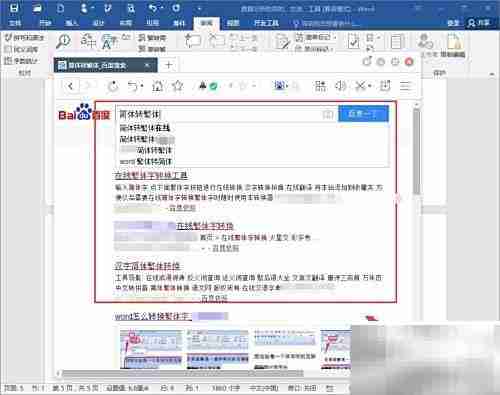The image size is (500, 395).
Task: Add a New Comment from the ribbon
Action: point(193,41)
